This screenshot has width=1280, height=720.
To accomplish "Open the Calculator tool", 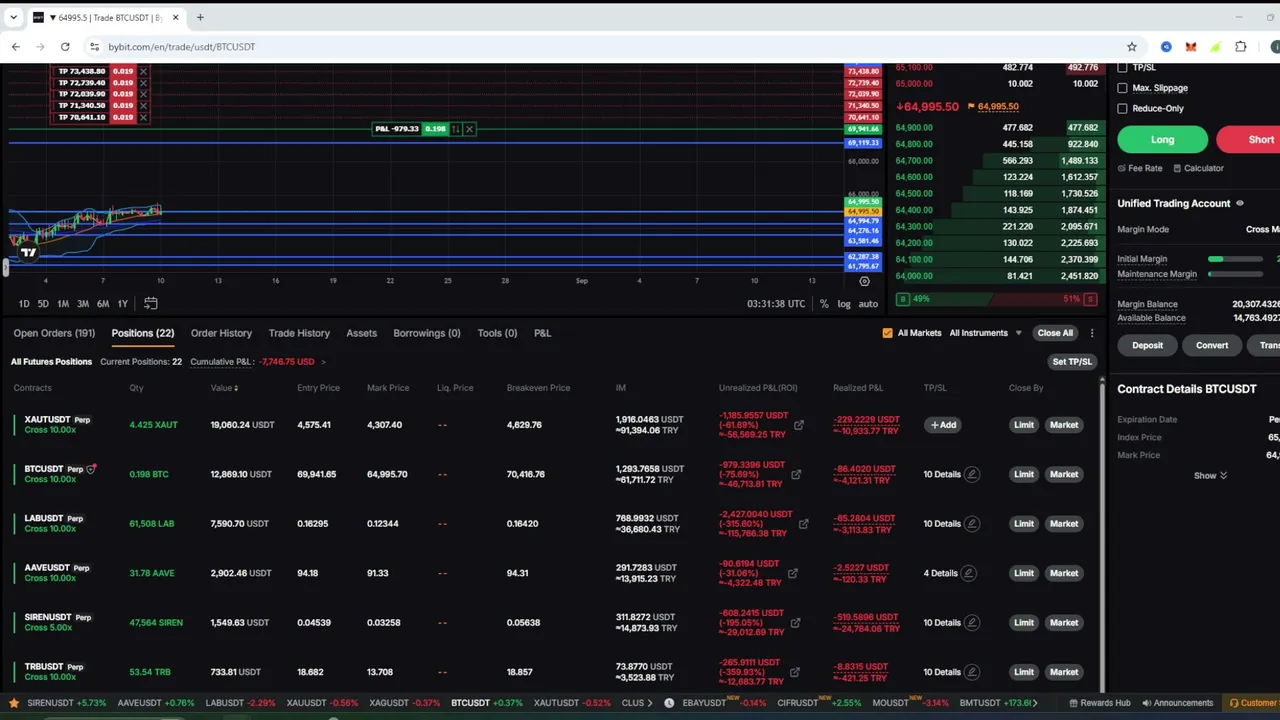I will pyautogui.click(x=1198, y=168).
